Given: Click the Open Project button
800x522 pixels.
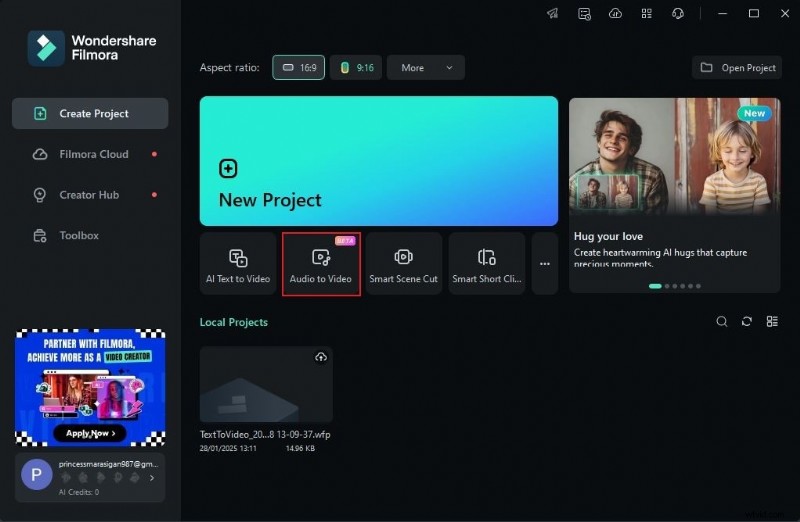Looking at the screenshot, I should [737, 68].
